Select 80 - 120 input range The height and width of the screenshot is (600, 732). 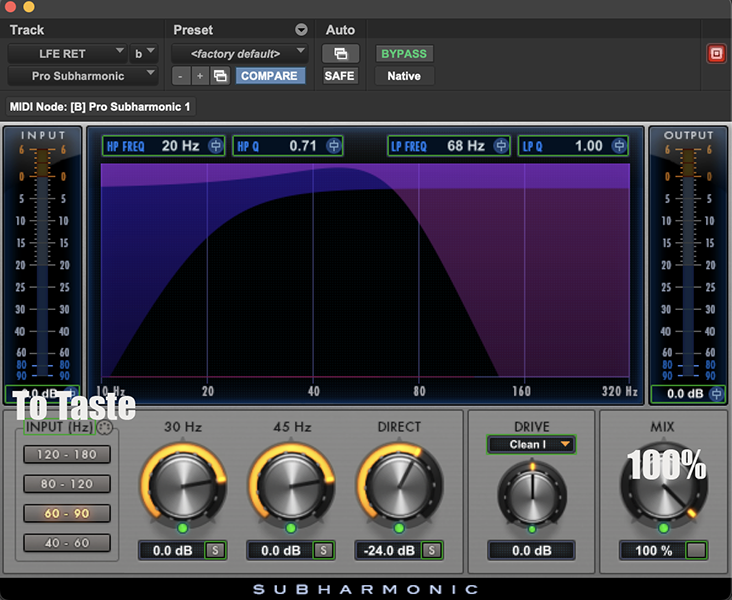pyautogui.click(x=67, y=484)
